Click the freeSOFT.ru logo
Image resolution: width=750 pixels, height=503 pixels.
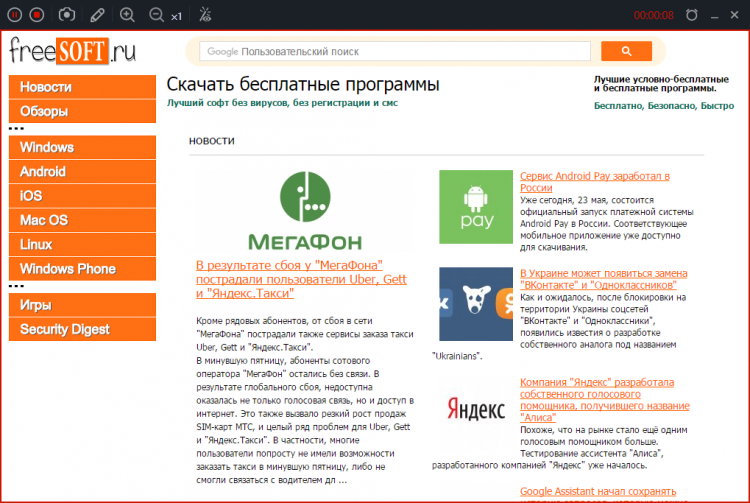coord(72,51)
